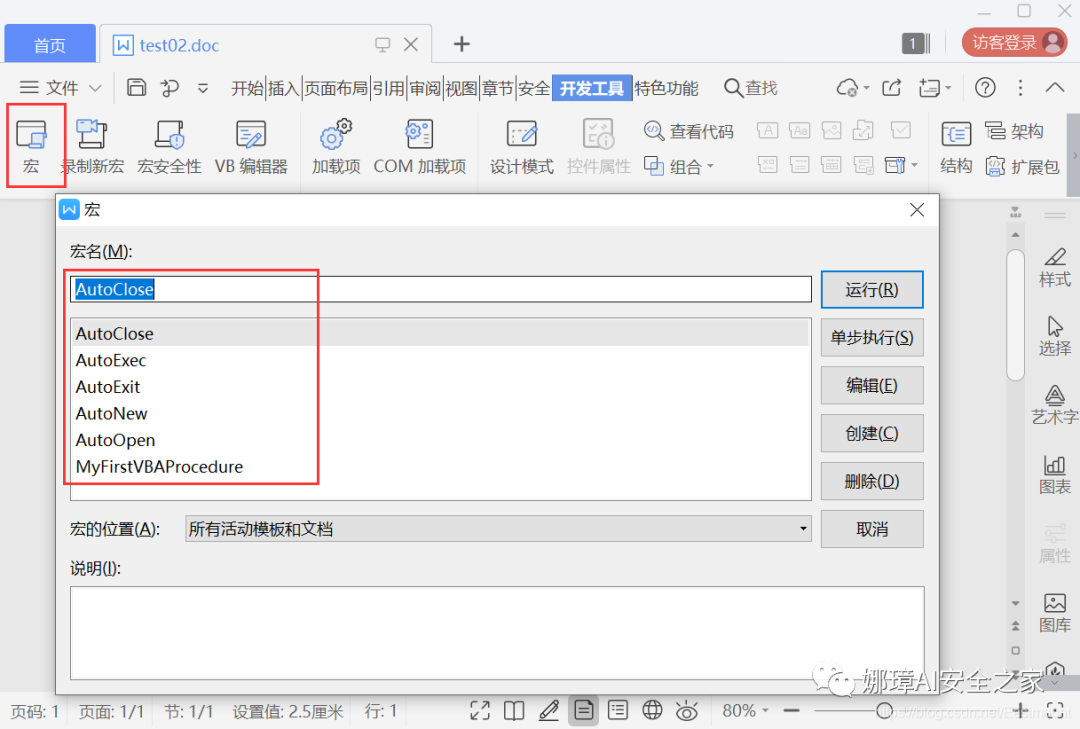Switch to 安全 ribbon tab
Screen dimensions: 1080x729
pos(534,88)
